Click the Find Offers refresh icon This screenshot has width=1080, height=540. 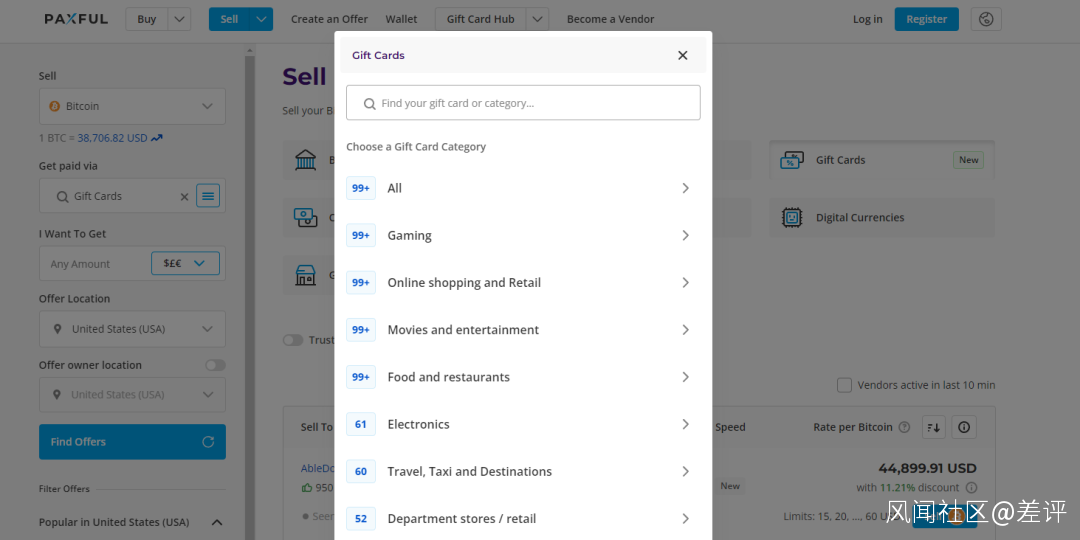point(208,442)
